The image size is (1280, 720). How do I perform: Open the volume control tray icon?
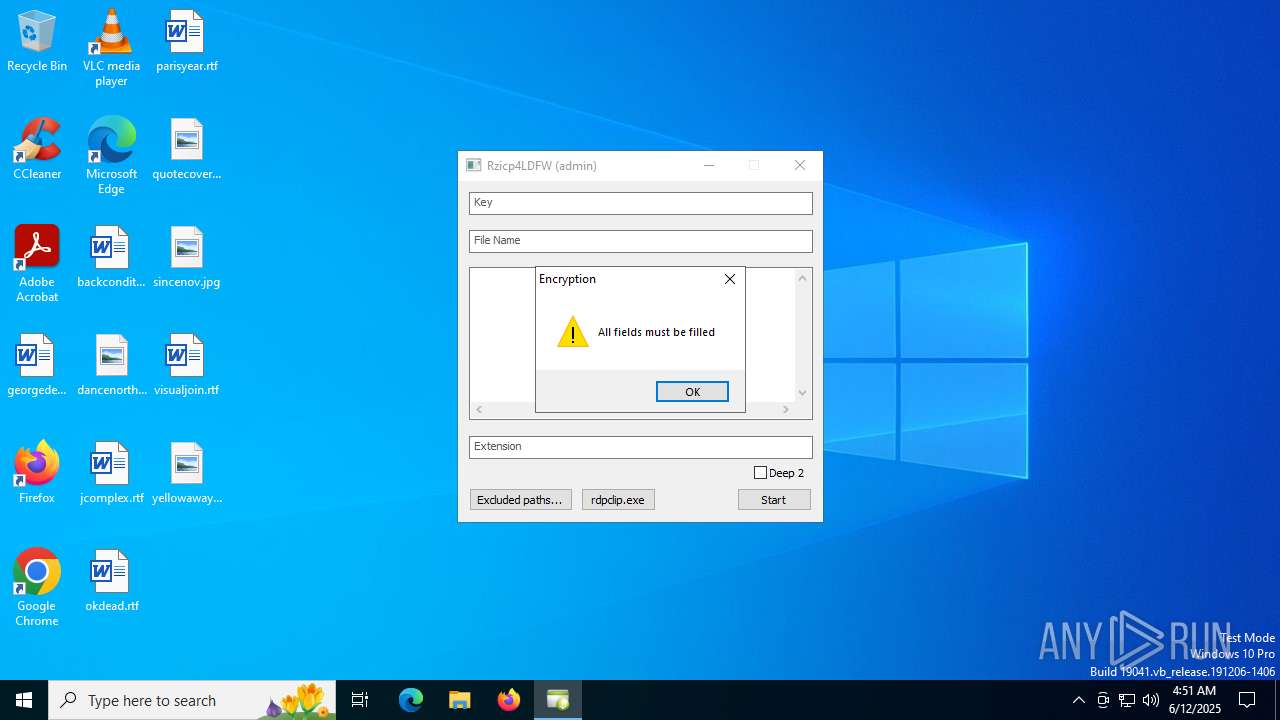click(1151, 700)
